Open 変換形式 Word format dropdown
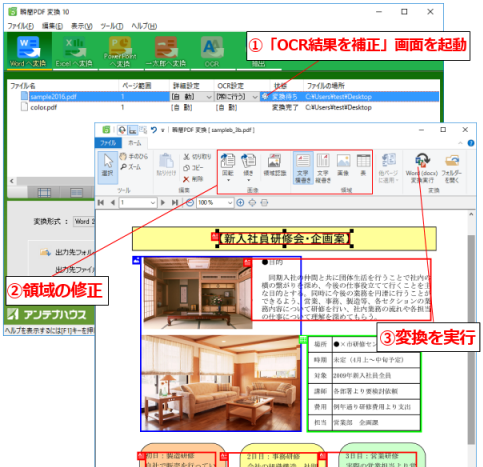The image size is (483, 467). point(84,221)
